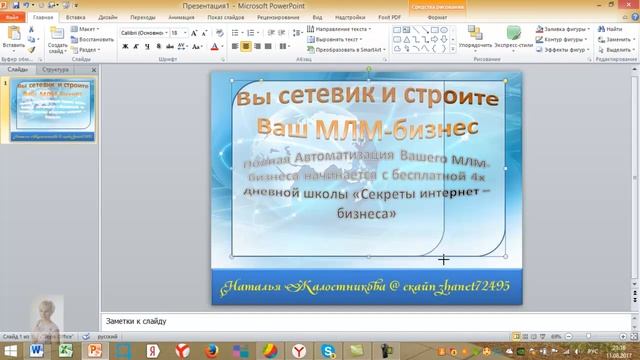Align text left in paragraph group

(x=235, y=47)
